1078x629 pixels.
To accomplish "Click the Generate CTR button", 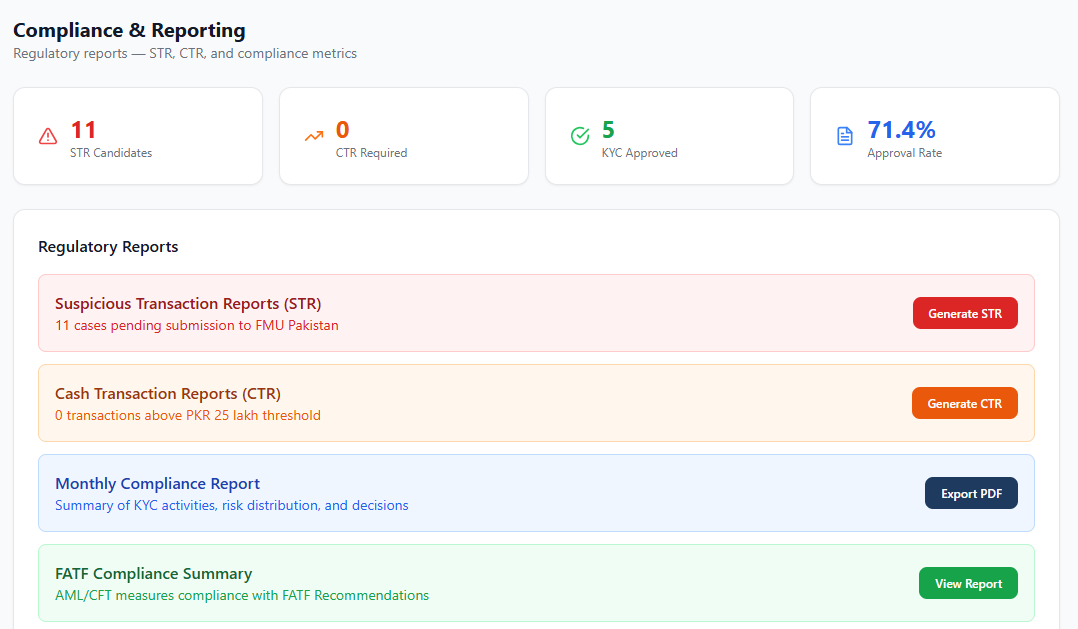I will coord(965,404).
